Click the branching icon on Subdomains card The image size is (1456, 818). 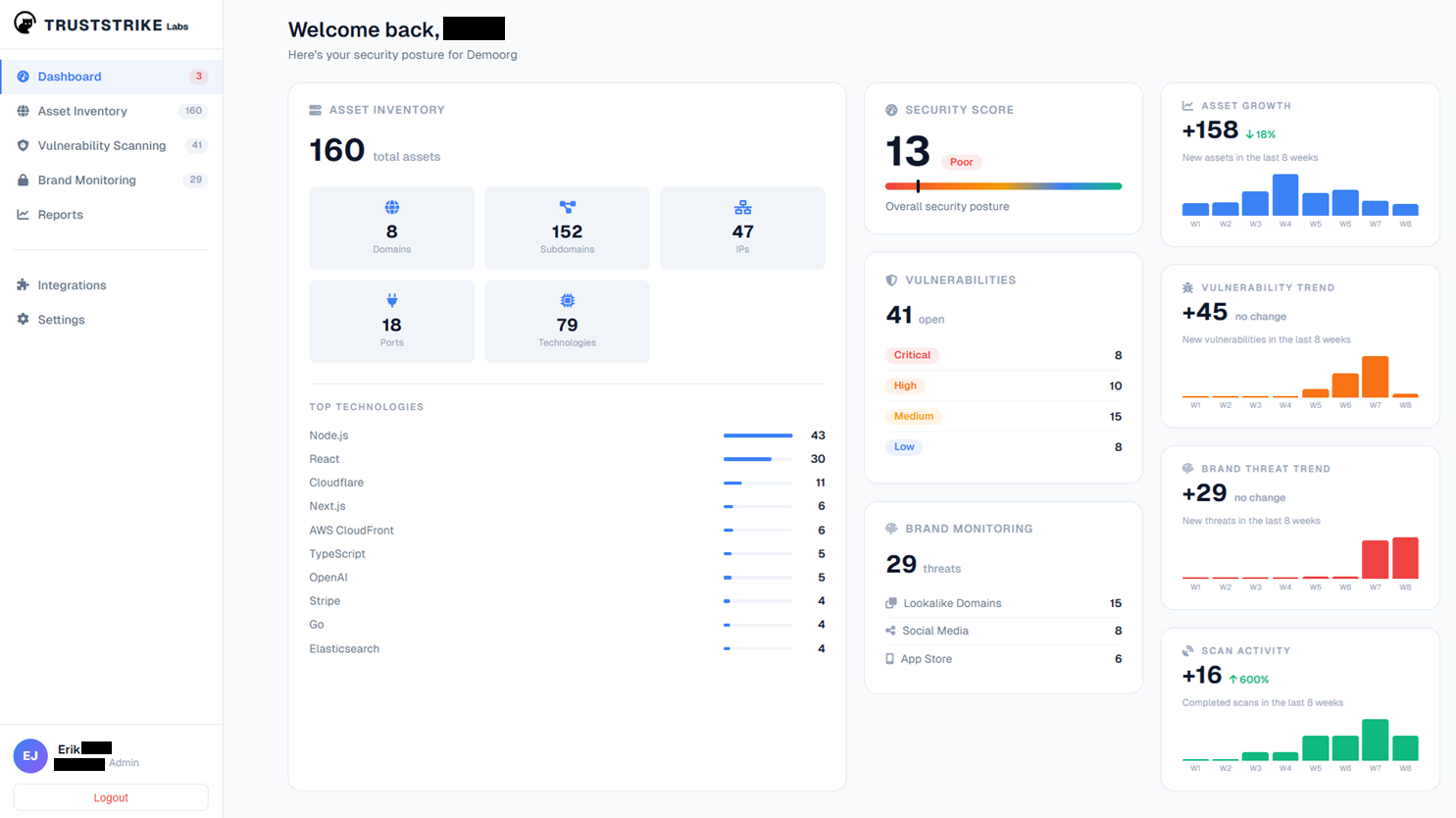click(567, 207)
